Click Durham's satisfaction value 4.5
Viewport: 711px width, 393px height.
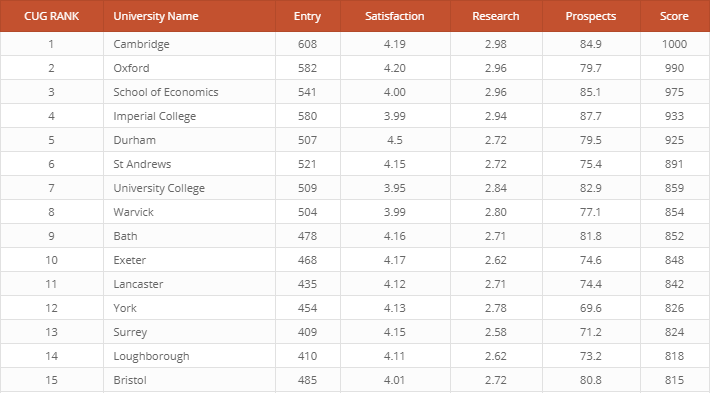(x=394, y=140)
